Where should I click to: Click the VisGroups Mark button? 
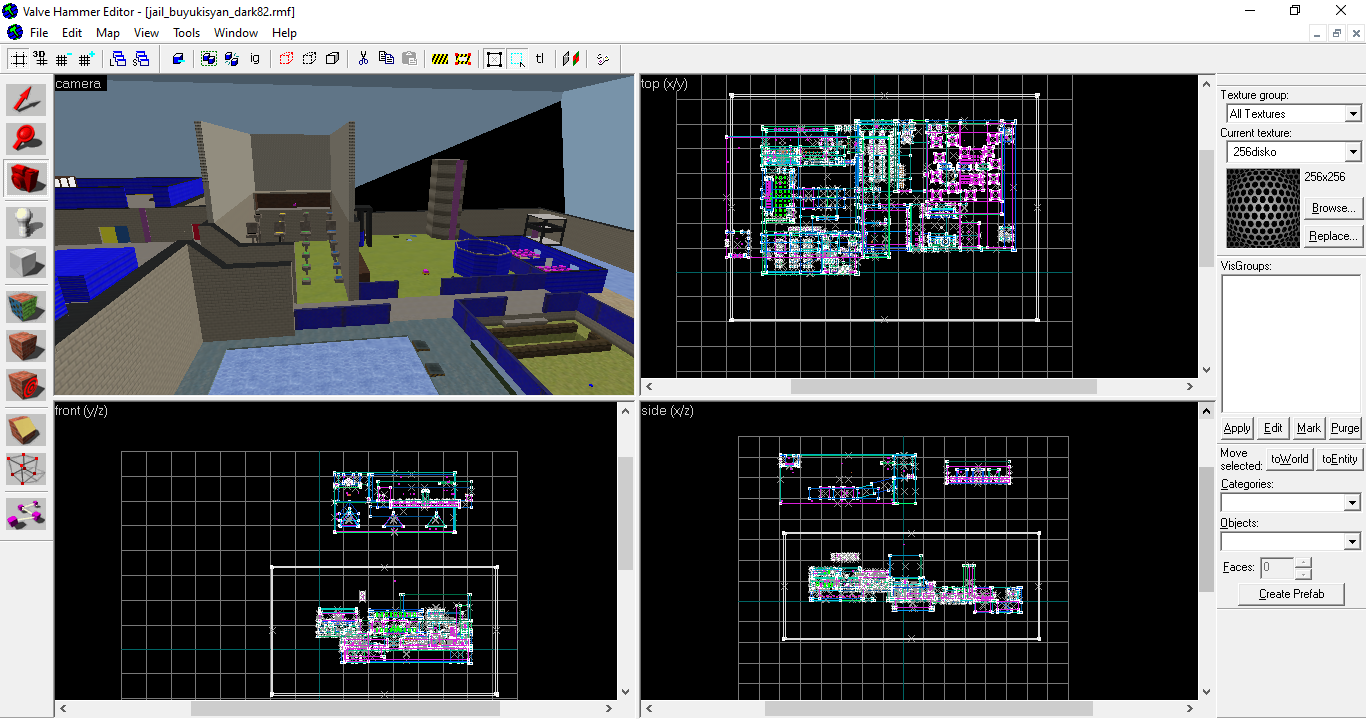pyautogui.click(x=1309, y=428)
